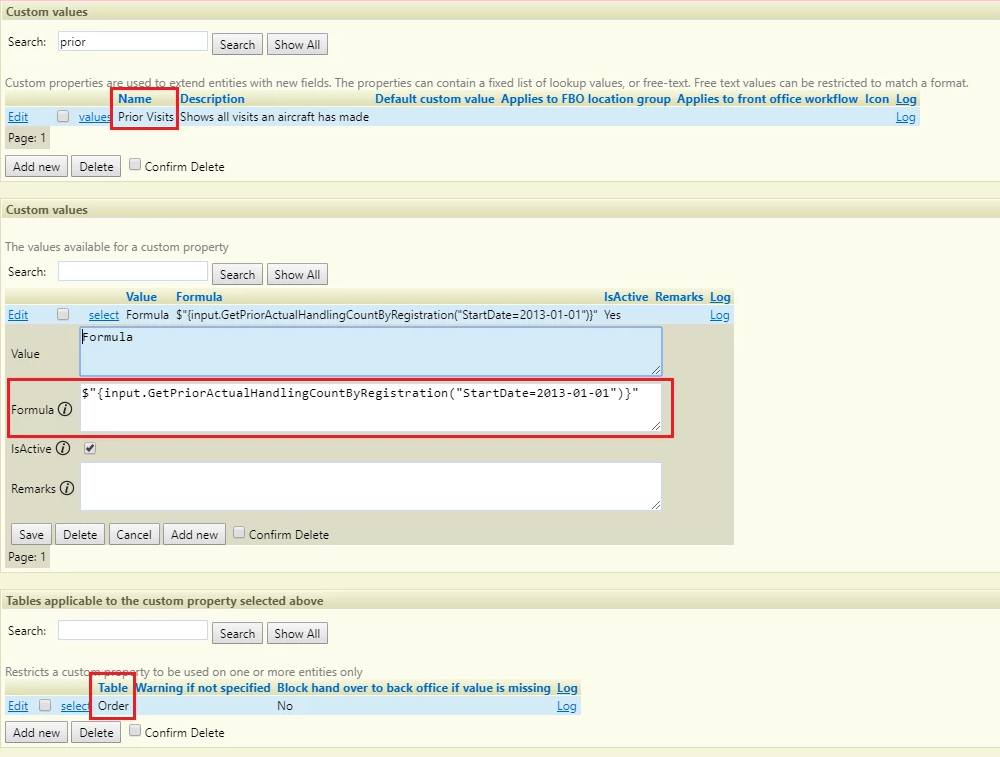This screenshot has height=757, width=1000.
Task: Tick the Order table row checkbox
Action: pos(45,705)
